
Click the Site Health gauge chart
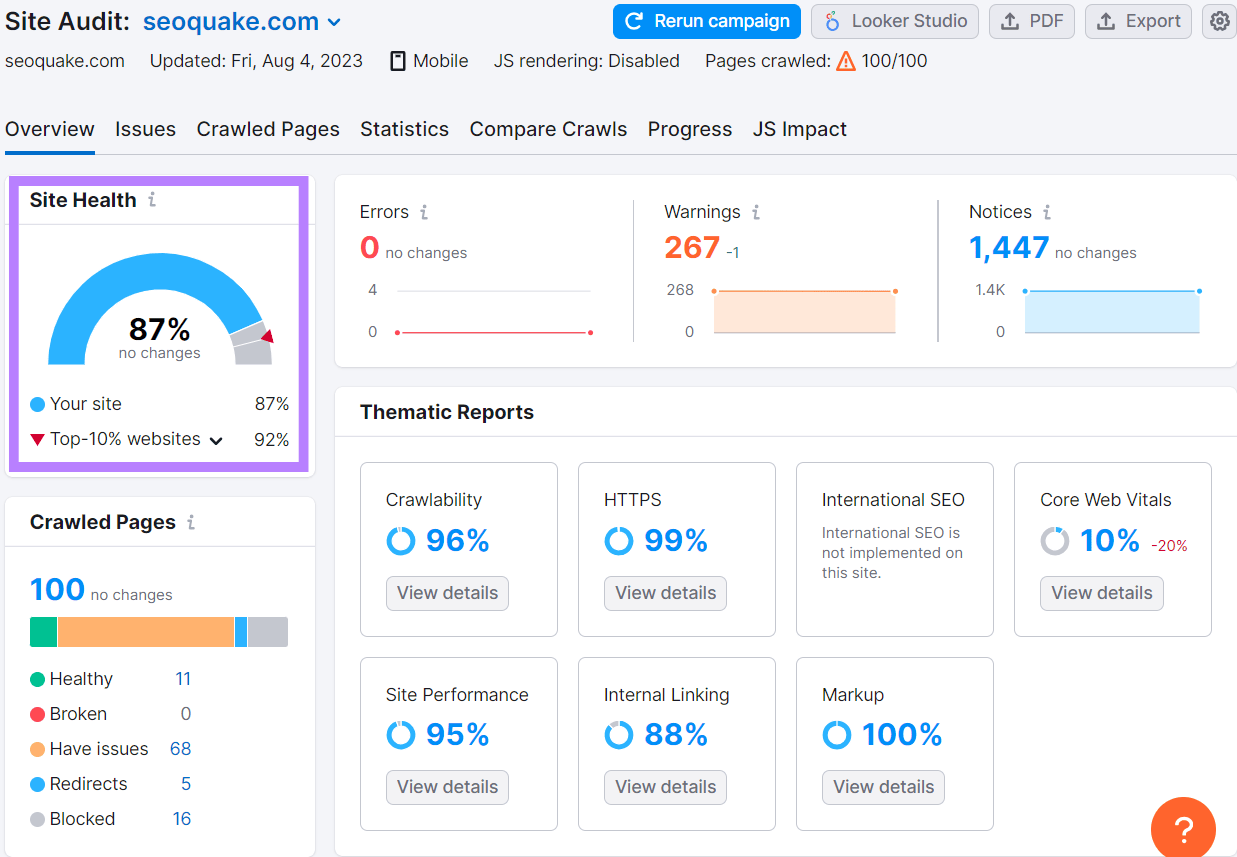[160, 308]
